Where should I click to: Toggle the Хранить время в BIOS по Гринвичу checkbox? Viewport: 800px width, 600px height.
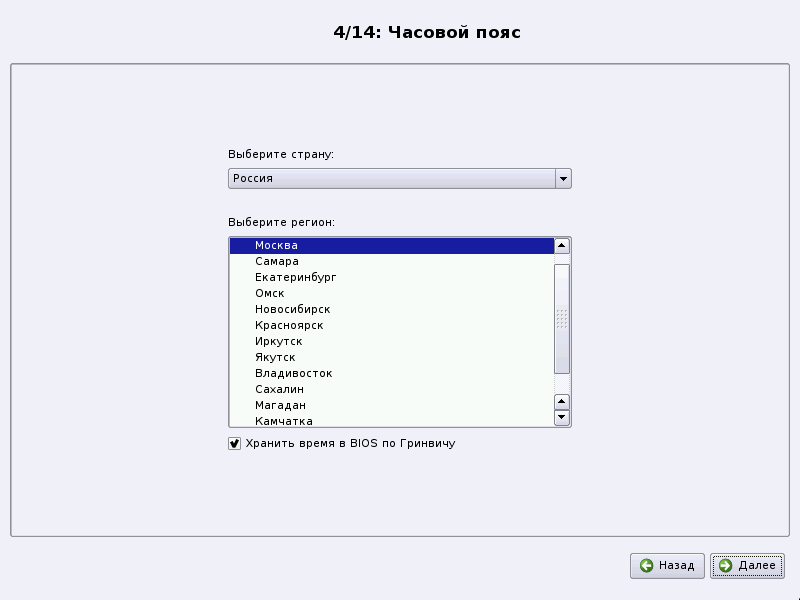coord(235,443)
